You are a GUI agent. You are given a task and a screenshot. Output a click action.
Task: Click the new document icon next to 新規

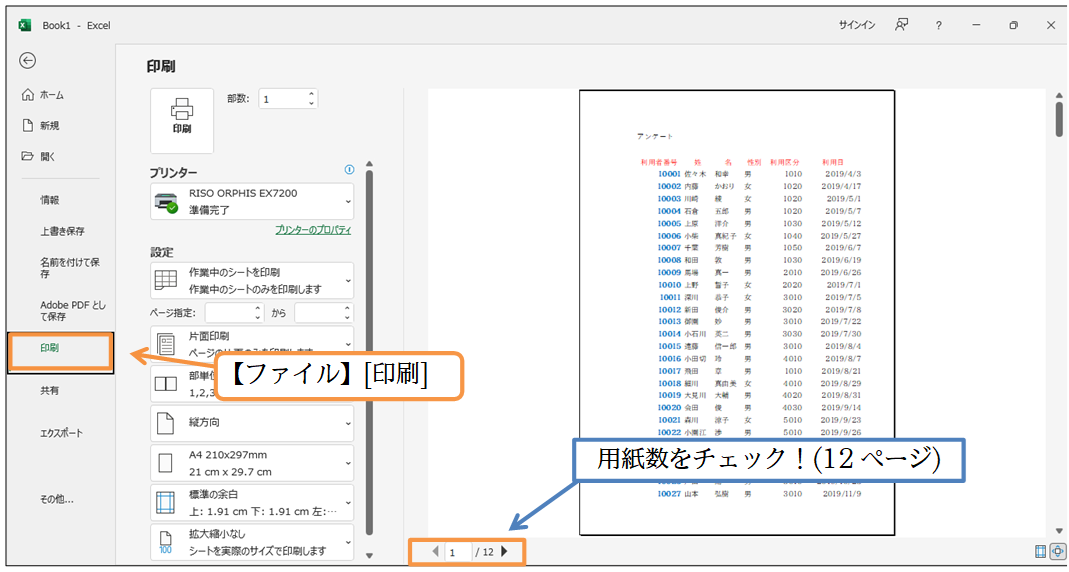pyautogui.click(x=28, y=125)
